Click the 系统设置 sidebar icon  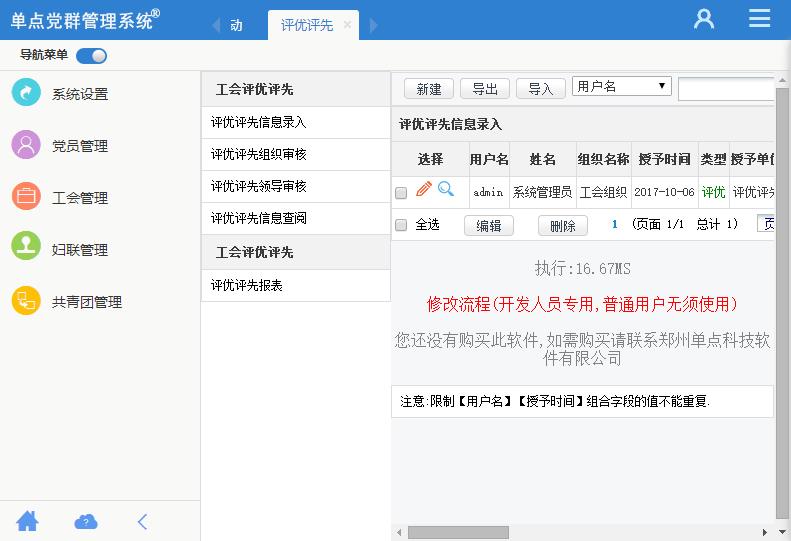[26, 92]
